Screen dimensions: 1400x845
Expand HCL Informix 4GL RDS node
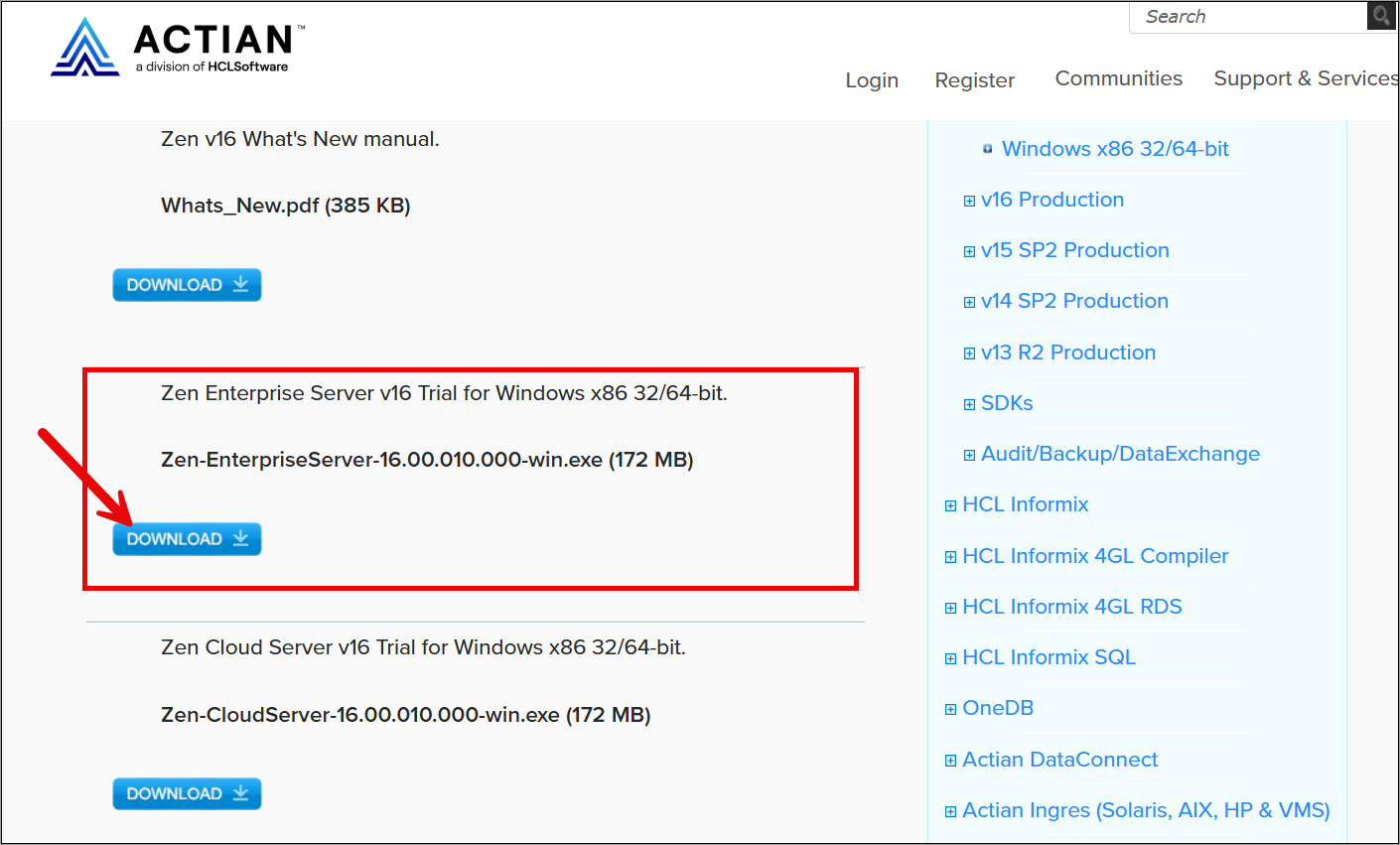(950, 608)
